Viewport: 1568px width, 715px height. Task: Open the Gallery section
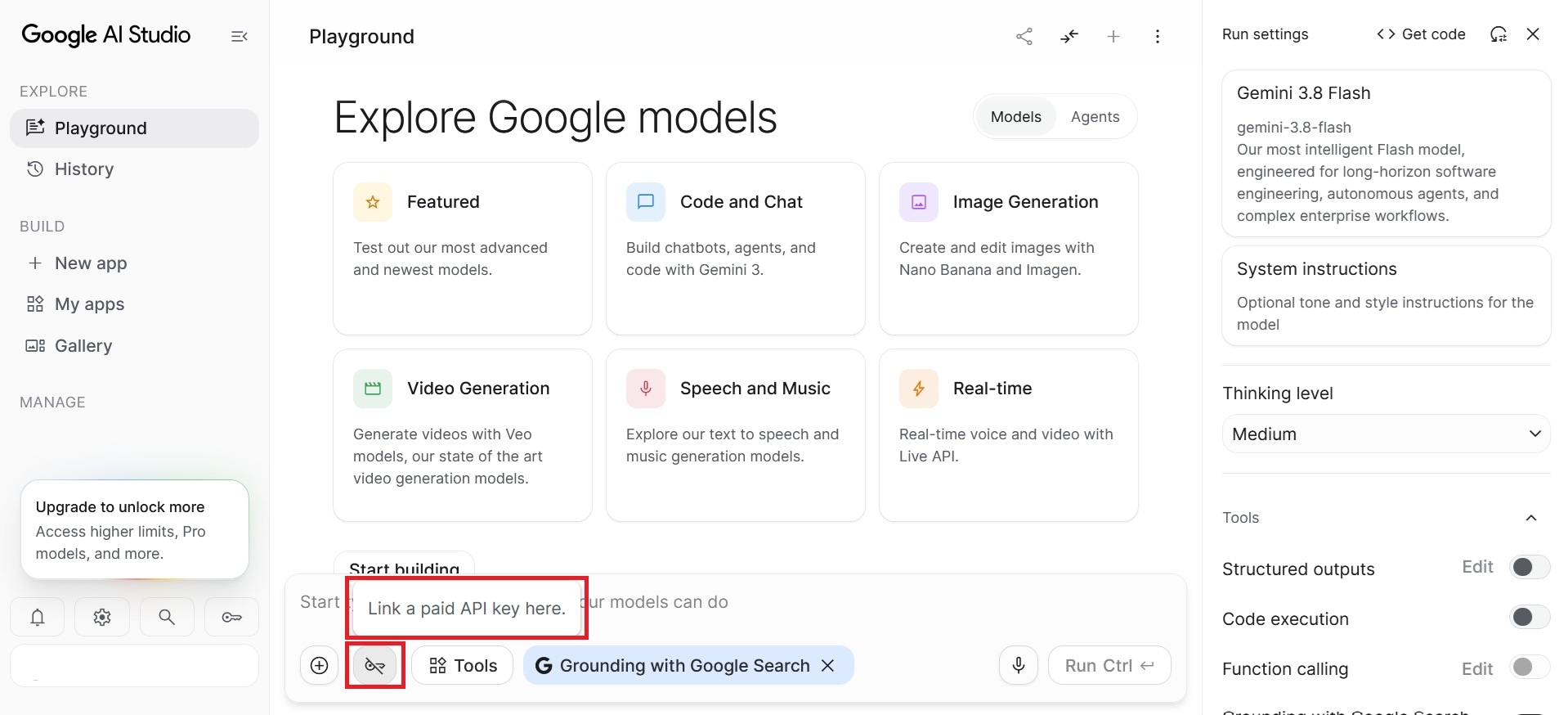click(134, 346)
